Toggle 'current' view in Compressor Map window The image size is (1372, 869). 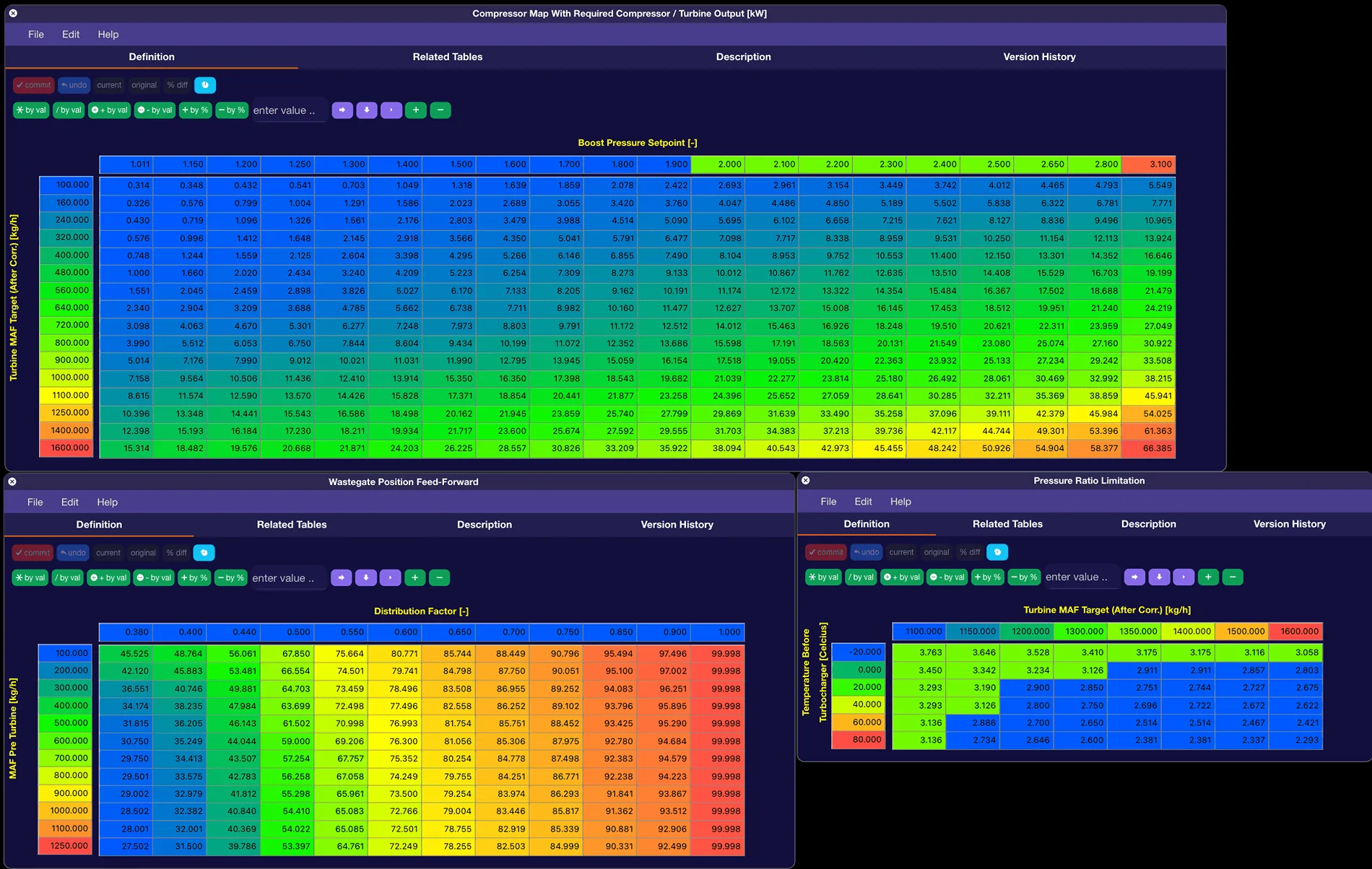(x=110, y=85)
